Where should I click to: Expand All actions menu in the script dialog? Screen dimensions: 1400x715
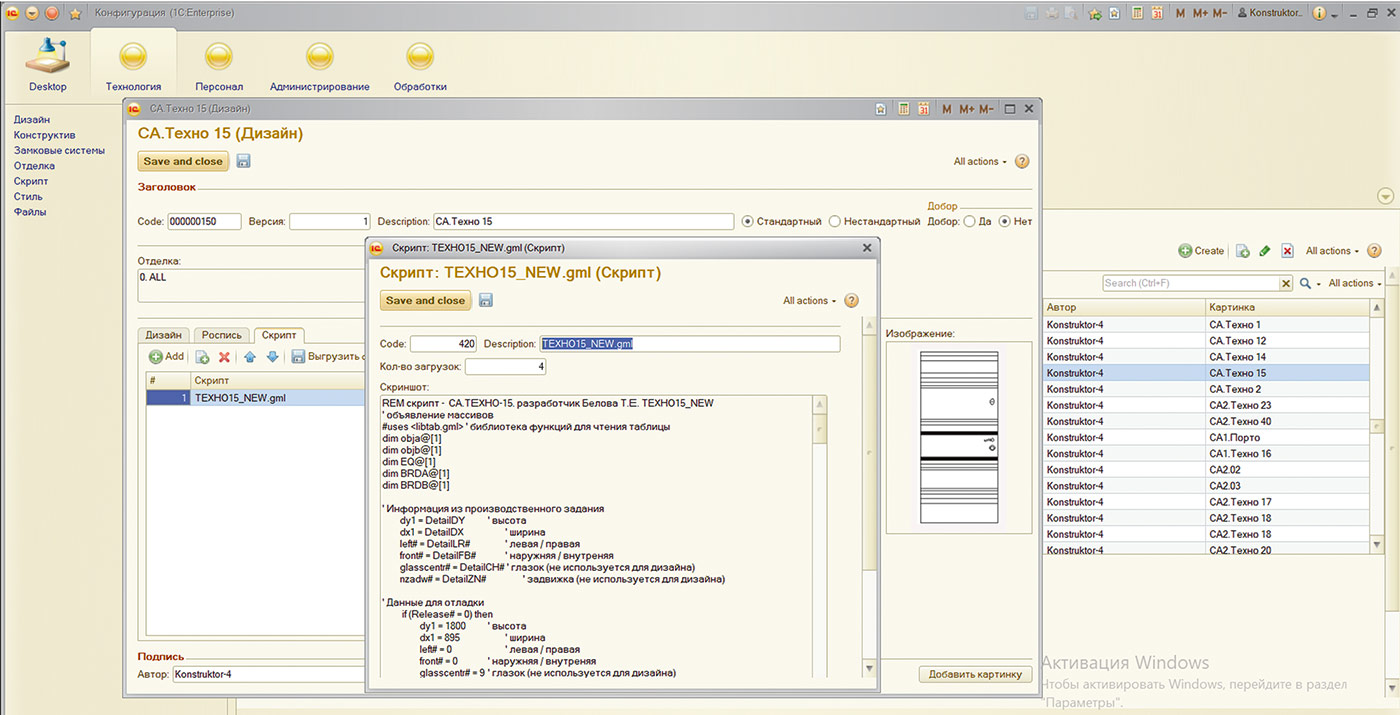click(x=809, y=301)
